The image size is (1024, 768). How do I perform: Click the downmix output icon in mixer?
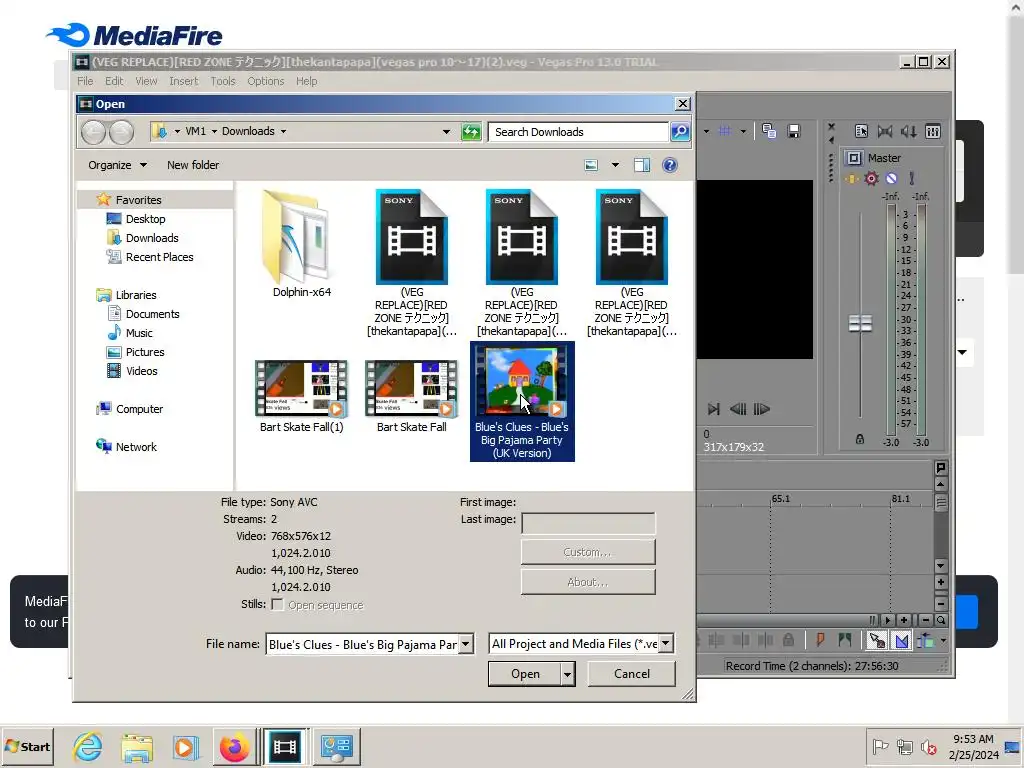point(885,131)
